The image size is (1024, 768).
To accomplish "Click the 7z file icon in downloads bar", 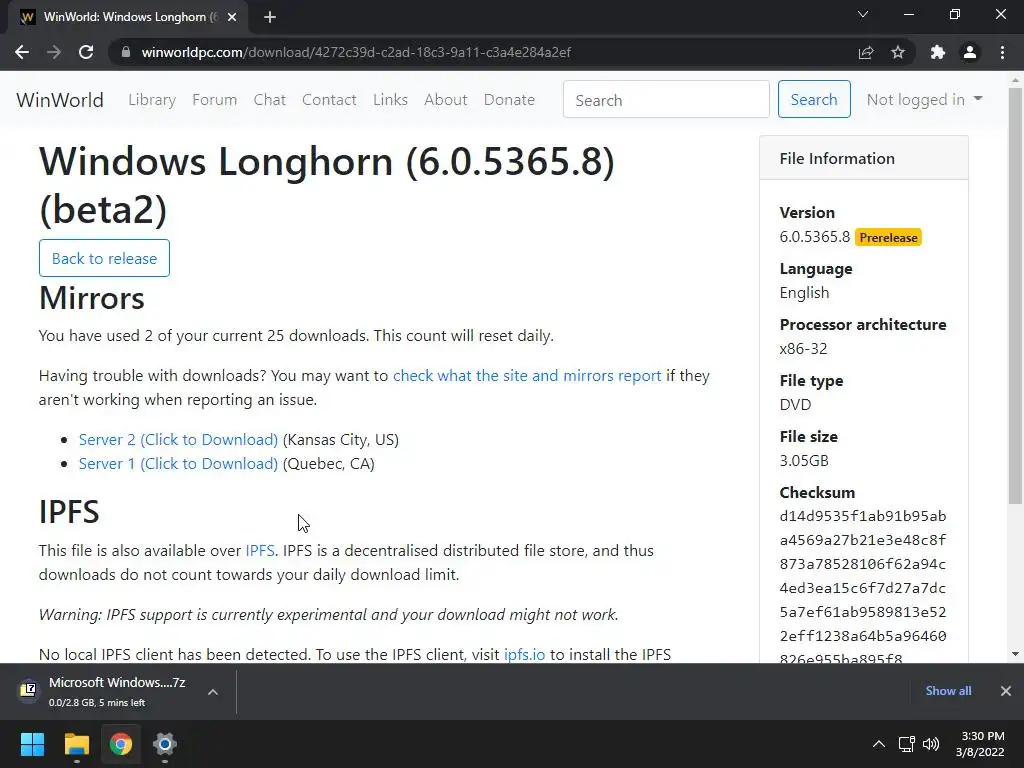I will coord(28,690).
